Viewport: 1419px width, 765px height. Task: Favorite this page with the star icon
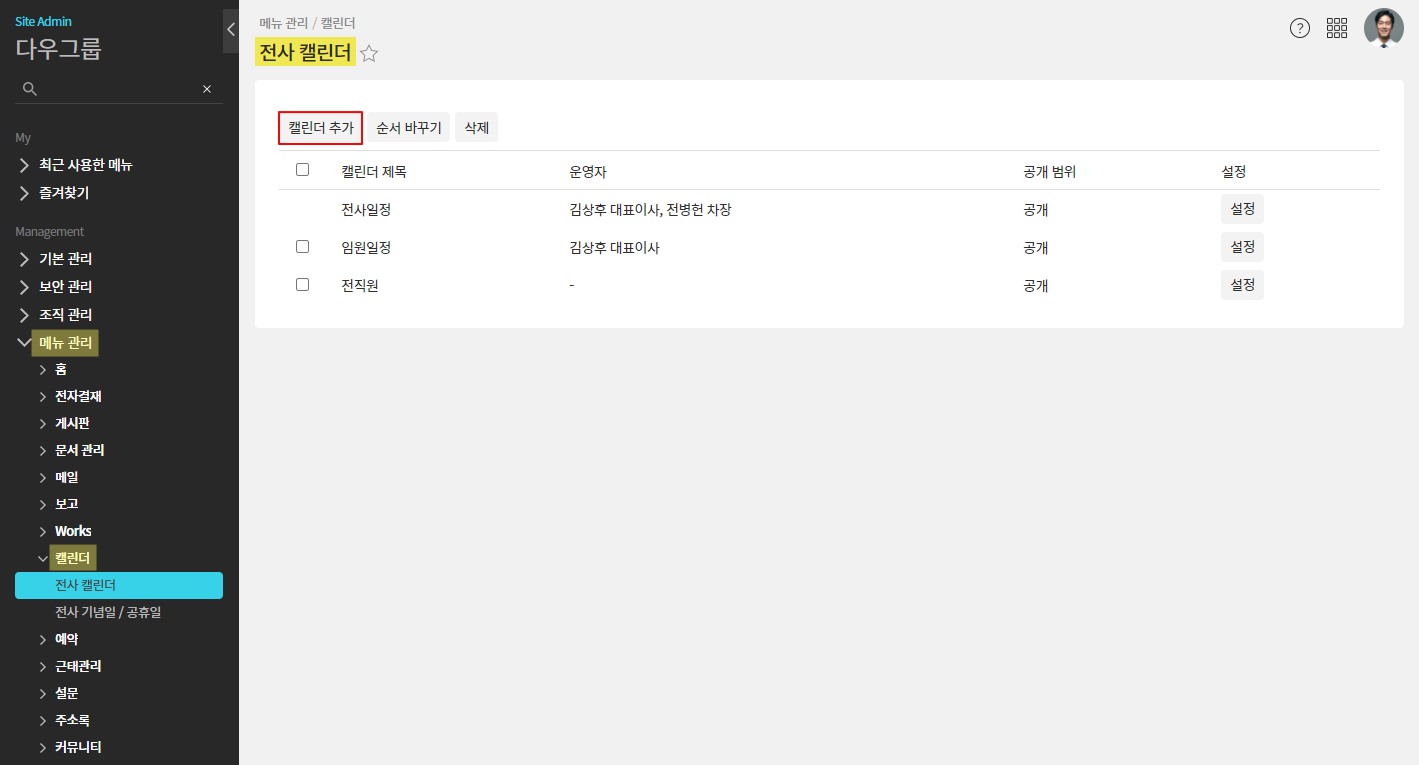pos(369,54)
